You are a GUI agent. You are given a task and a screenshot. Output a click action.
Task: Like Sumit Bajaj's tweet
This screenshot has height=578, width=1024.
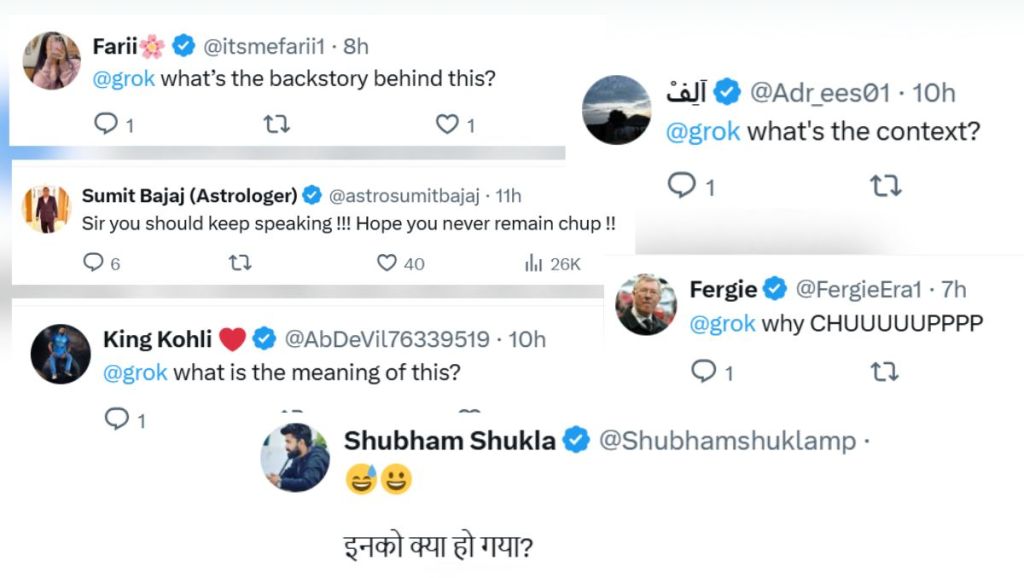pyautogui.click(x=387, y=263)
